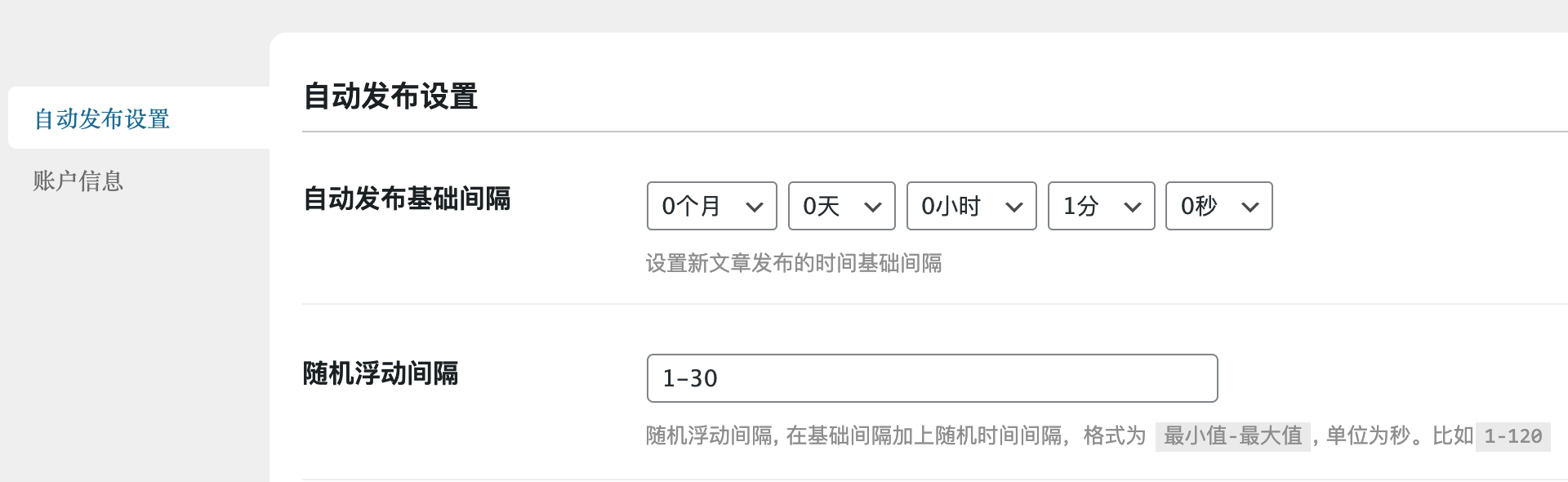
Task: Click the chevron arrow in the hours selector
Action: pos(1014,208)
